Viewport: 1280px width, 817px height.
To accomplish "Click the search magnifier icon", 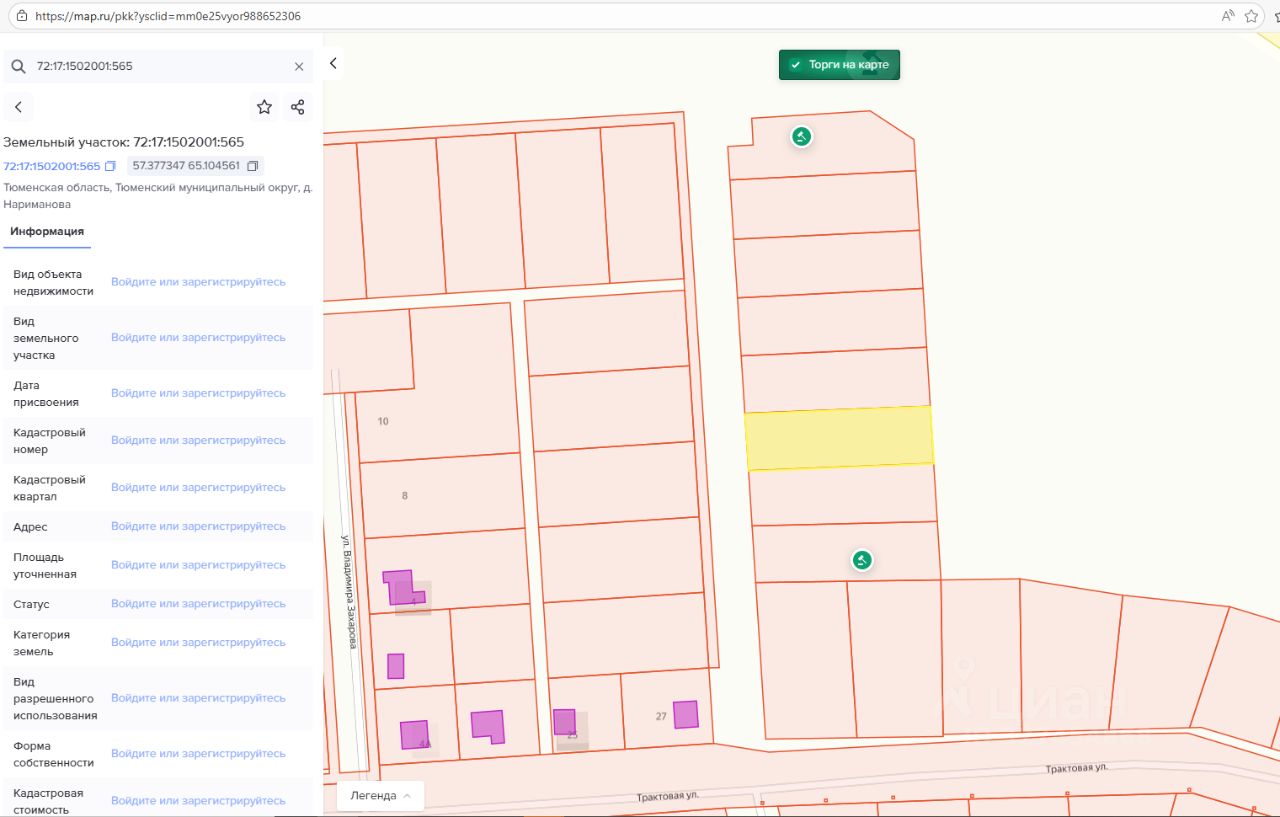I will tap(18, 66).
